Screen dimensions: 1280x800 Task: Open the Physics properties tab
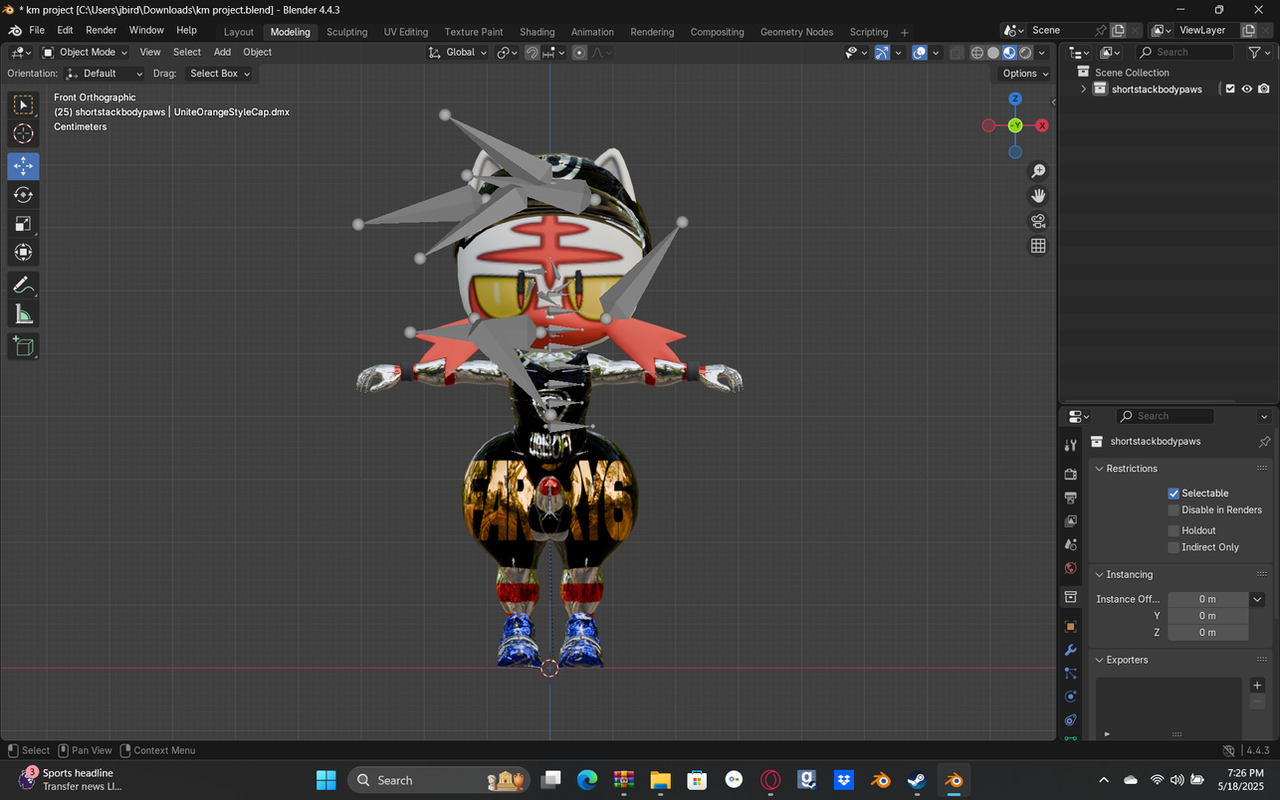point(1070,696)
